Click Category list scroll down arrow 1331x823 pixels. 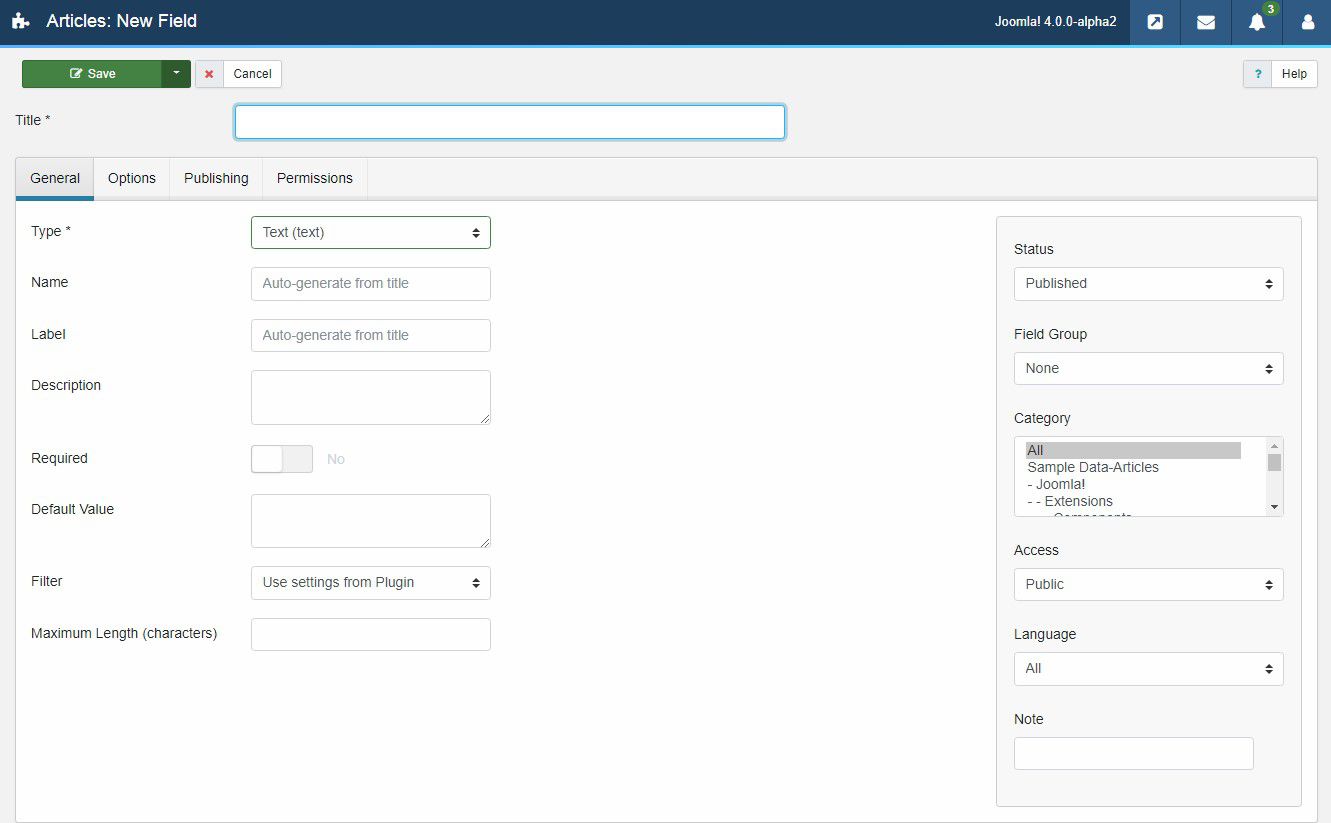coord(1274,507)
